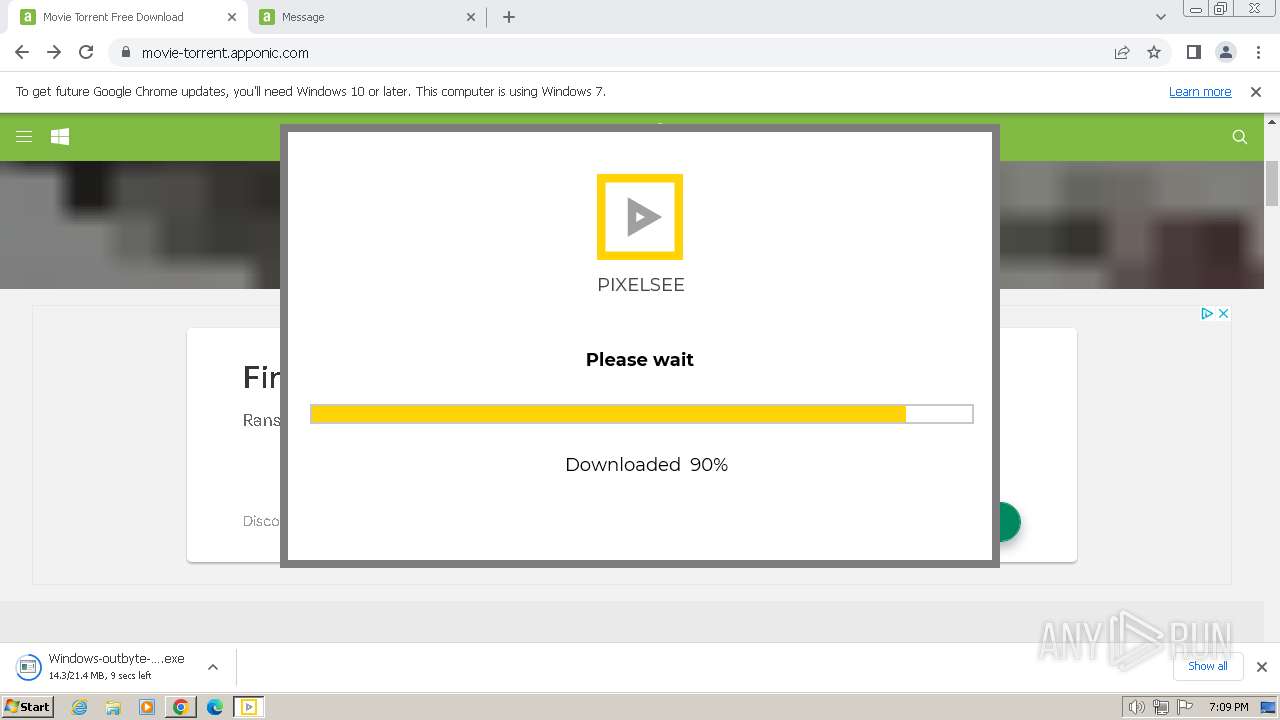Screen dimensions: 1280x720
Task: Open the Chrome three-dot menu
Action: (x=1258, y=53)
